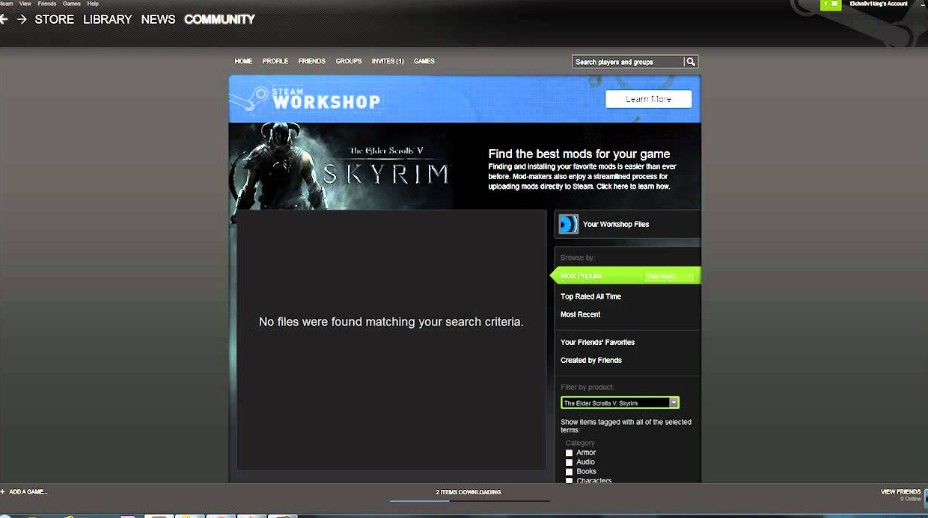Viewport: 928px width, 518px height.
Task: Tick the Audio category checkbox
Action: point(569,462)
